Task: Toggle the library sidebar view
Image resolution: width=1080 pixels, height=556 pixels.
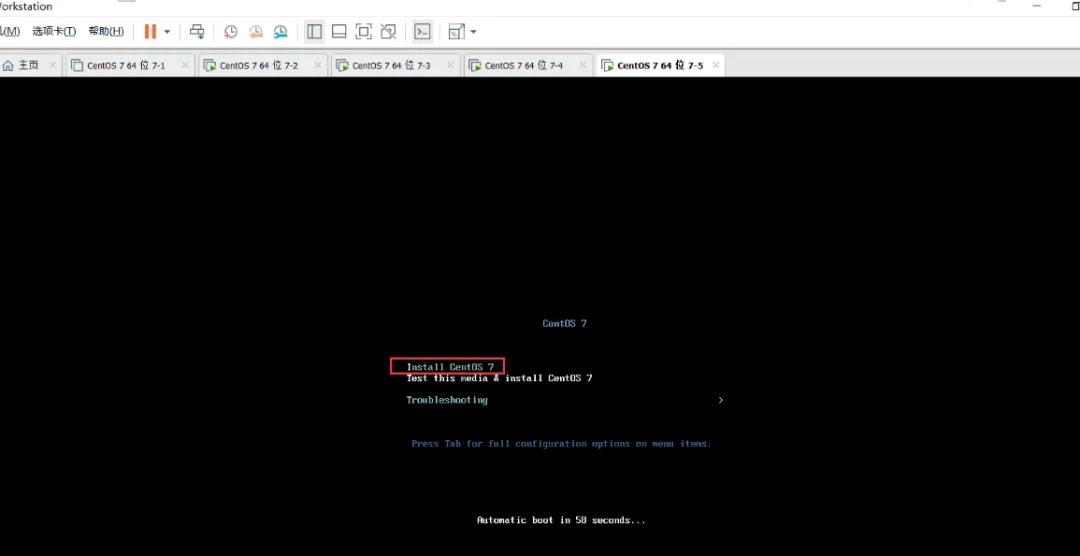Action: [314, 31]
